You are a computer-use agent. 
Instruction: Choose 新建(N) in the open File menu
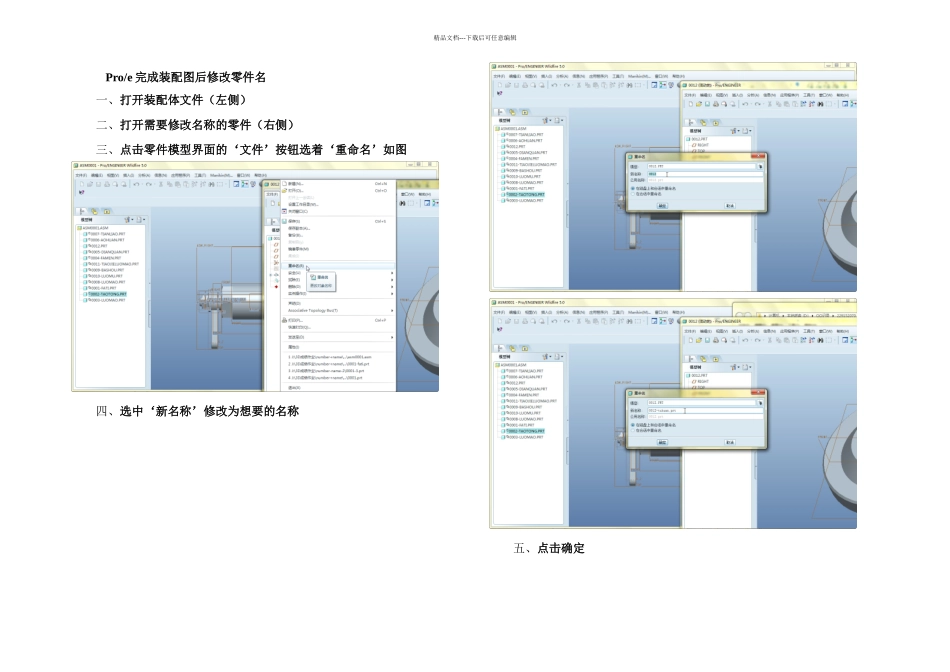click(x=338, y=184)
